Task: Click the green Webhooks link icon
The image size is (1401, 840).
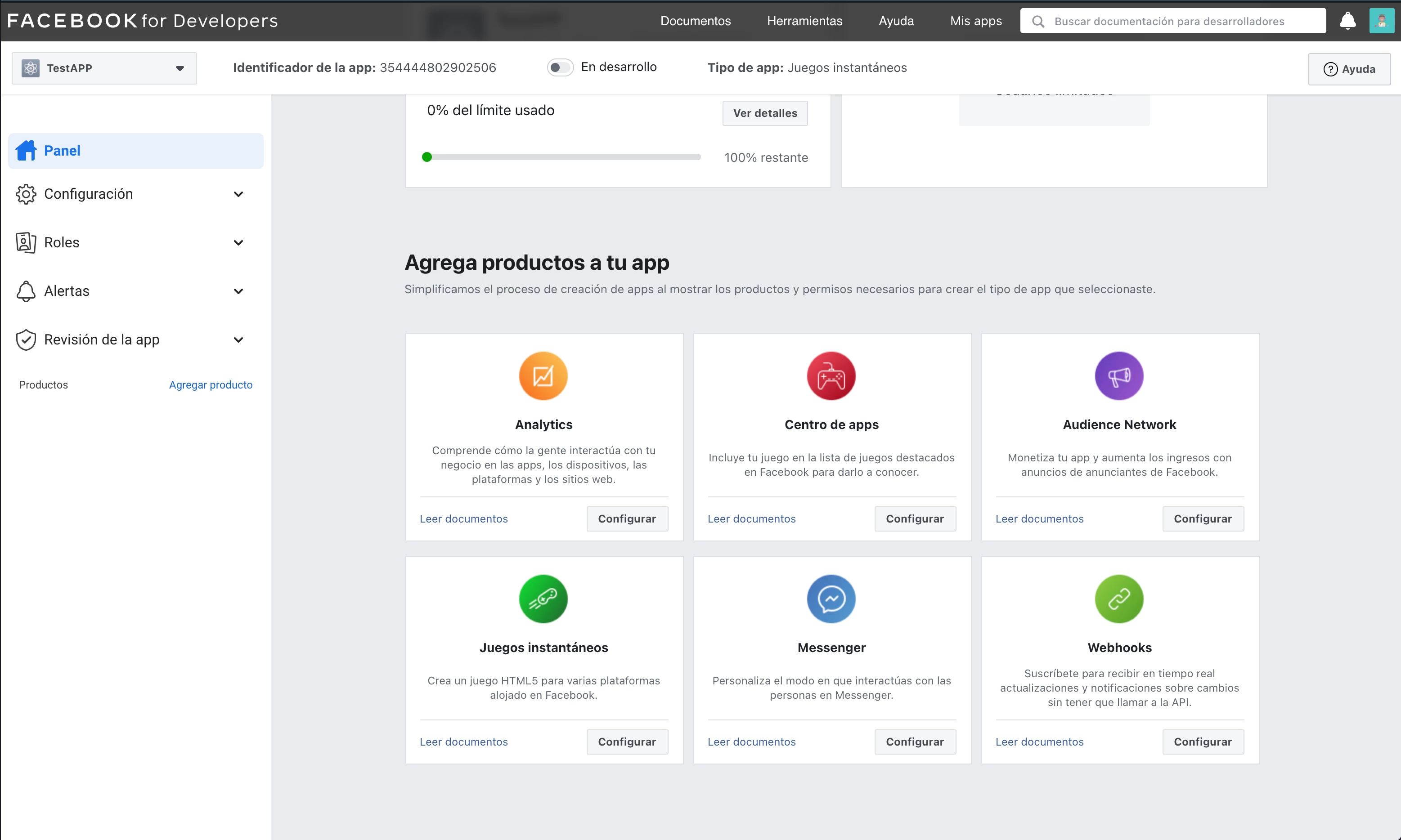Action: [x=1118, y=599]
